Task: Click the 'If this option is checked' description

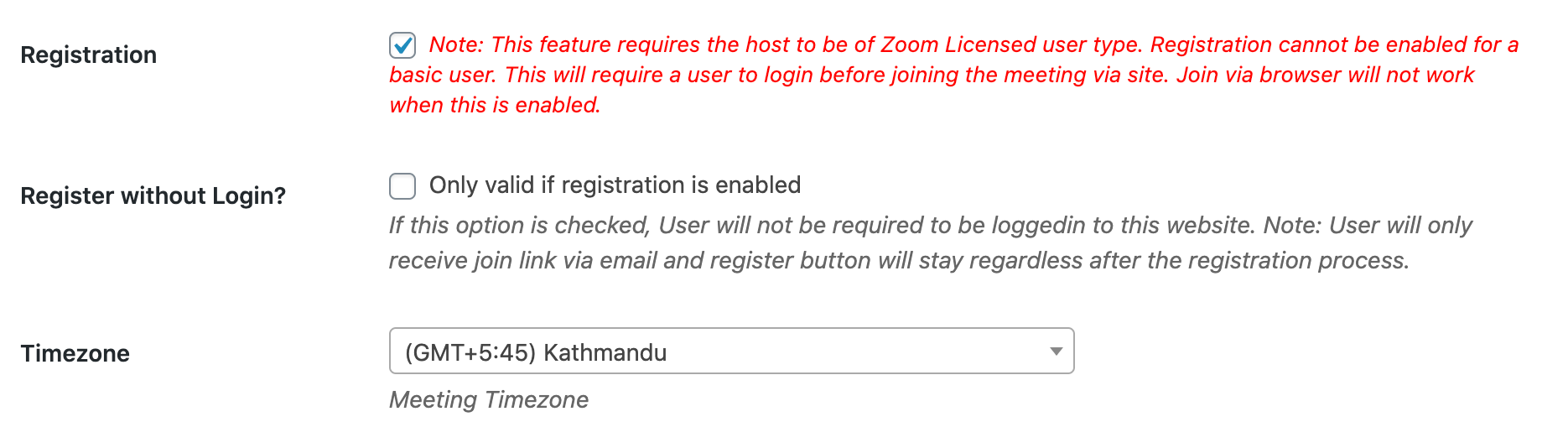Action: 519,225
